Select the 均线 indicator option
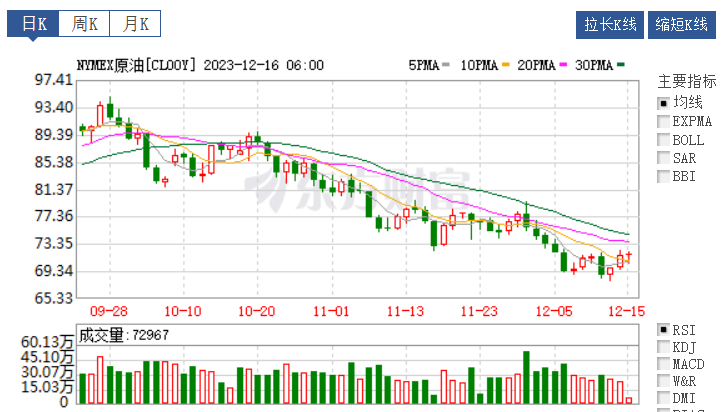This screenshot has width=724, height=412. click(x=663, y=102)
